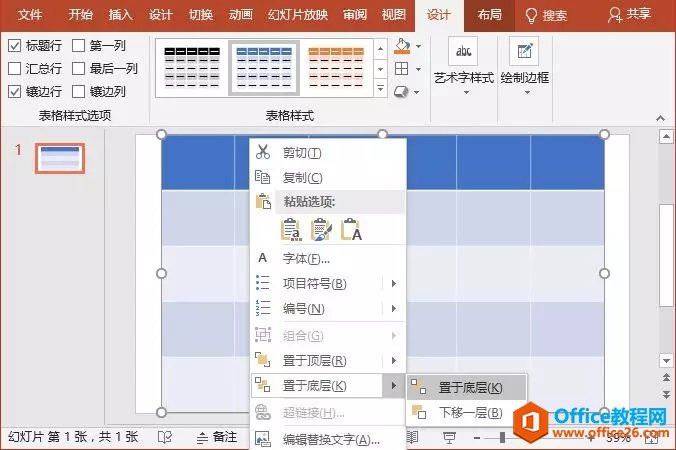This screenshot has width=676, height=450.
Task: Click the 备注 notes button
Action: [x=217, y=437]
